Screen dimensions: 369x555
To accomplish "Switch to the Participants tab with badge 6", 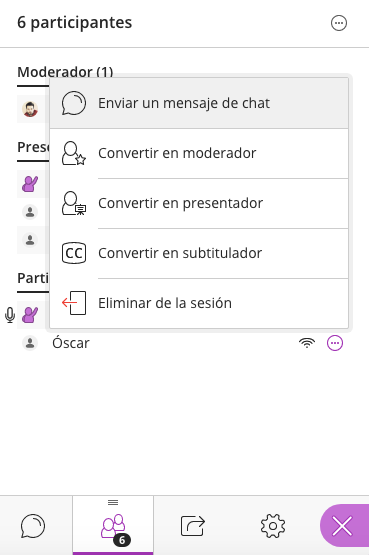I will coord(113,526).
